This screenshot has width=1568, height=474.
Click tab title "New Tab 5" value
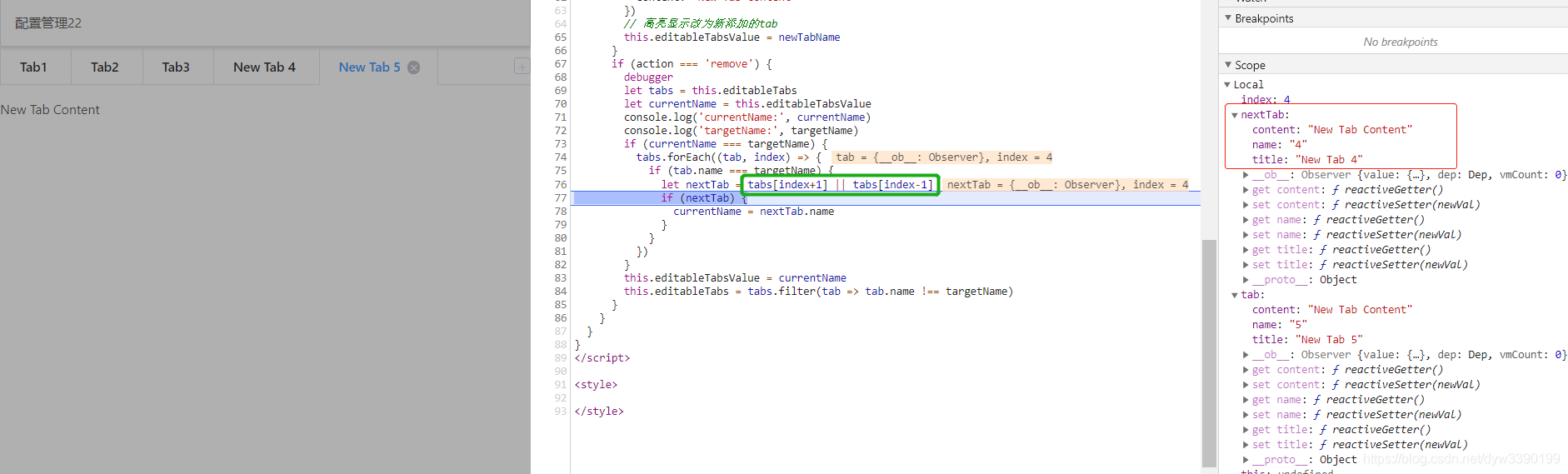(x=1329, y=340)
